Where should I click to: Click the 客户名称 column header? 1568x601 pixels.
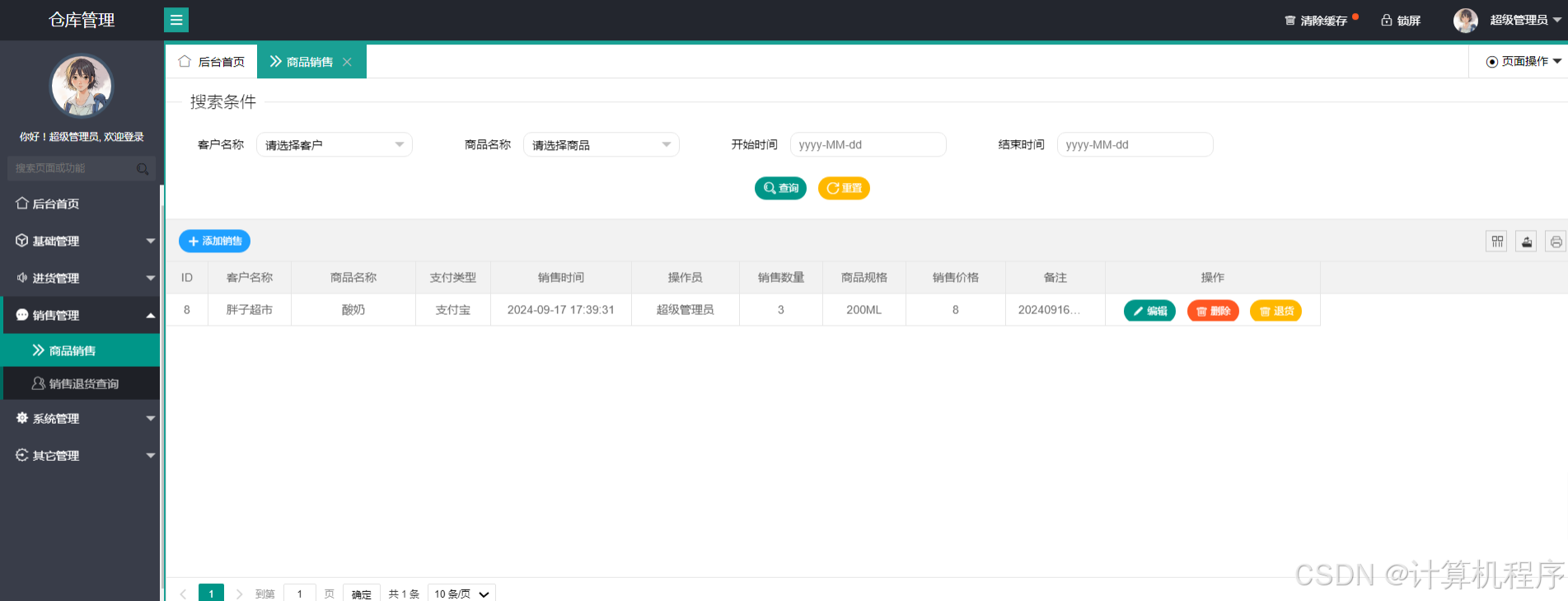click(x=250, y=278)
